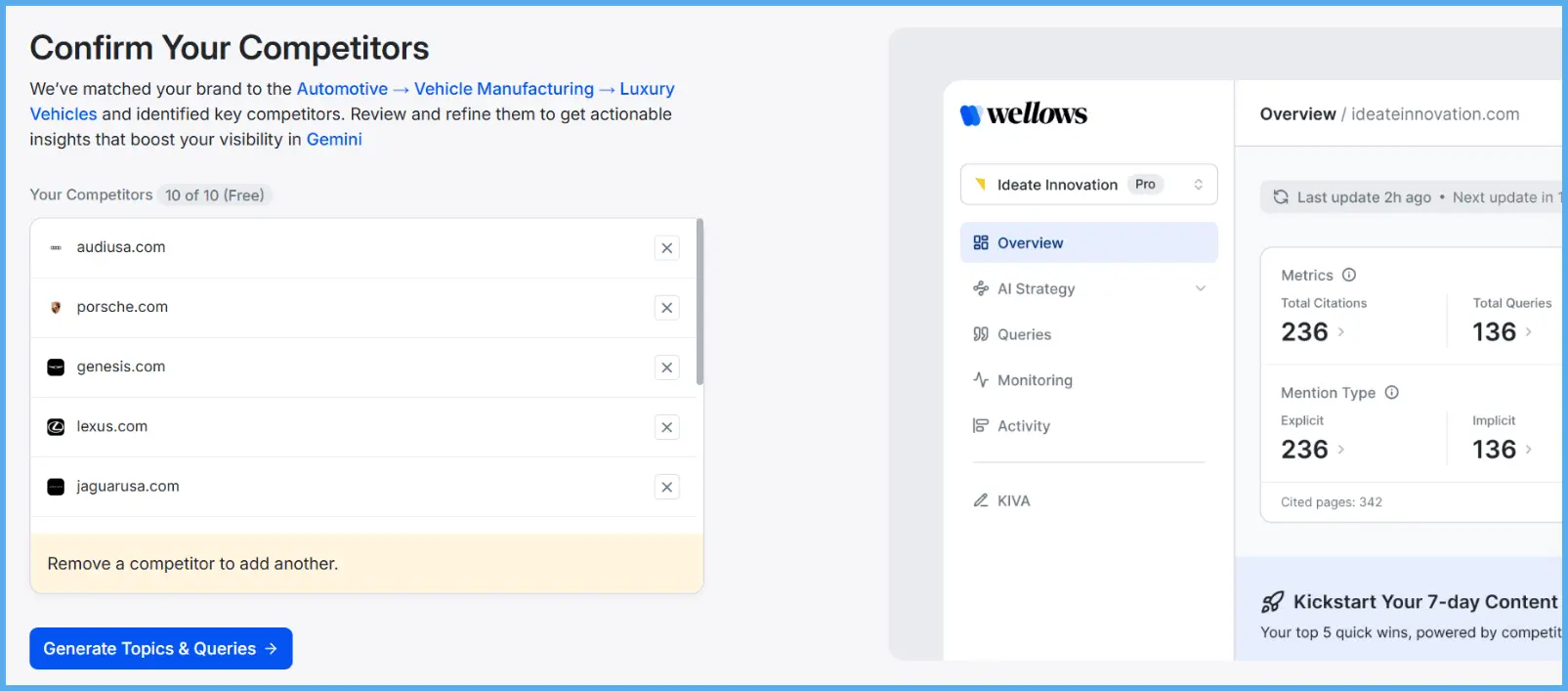This screenshot has width=1568, height=691.
Task: Expand the AI Strategy submenu chevron
Action: 1201,288
